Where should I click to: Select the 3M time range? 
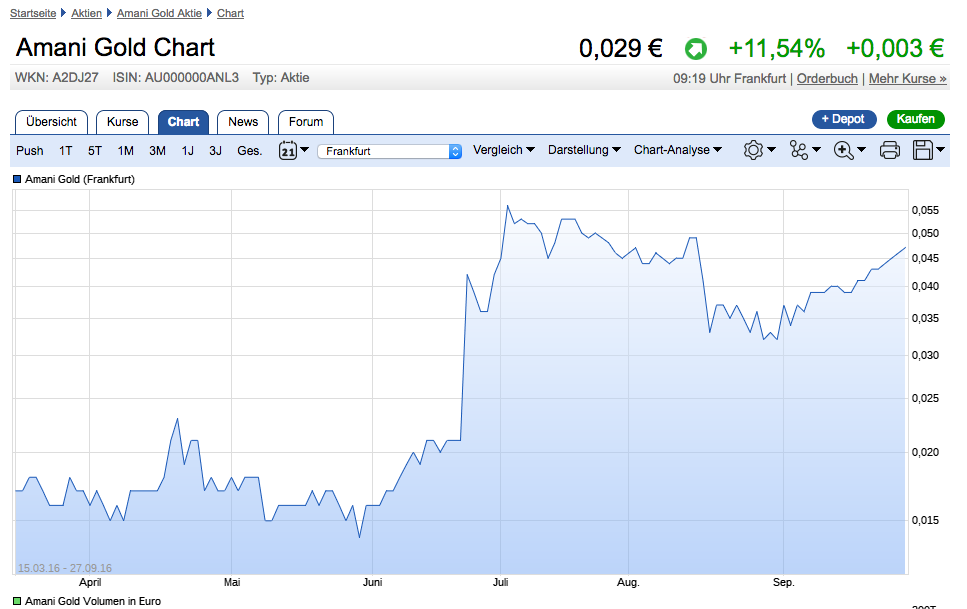tap(157, 151)
